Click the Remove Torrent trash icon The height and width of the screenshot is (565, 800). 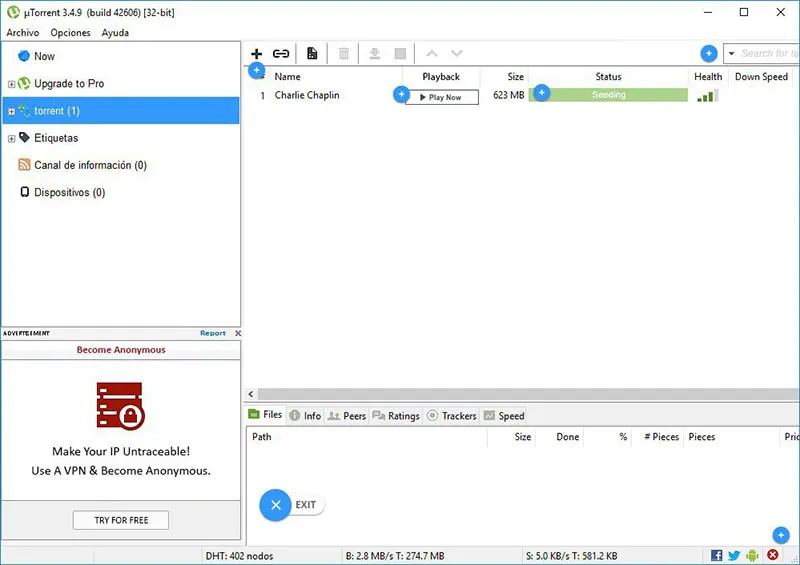click(344, 53)
